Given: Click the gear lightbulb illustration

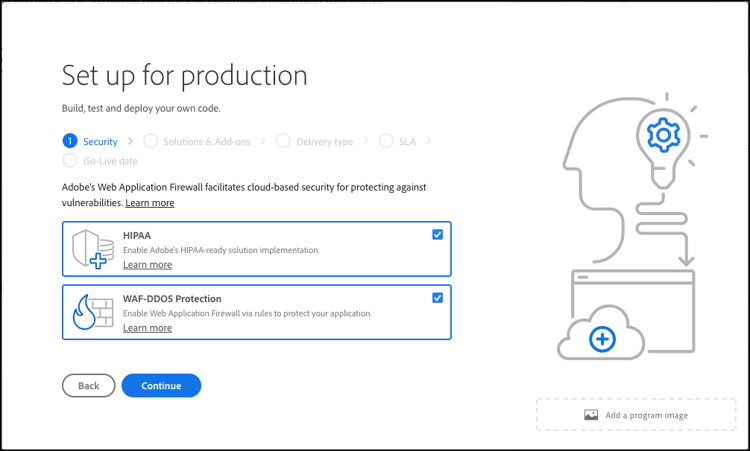Looking at the screenshot, I should pyautogui.click(x=661, y=136).
